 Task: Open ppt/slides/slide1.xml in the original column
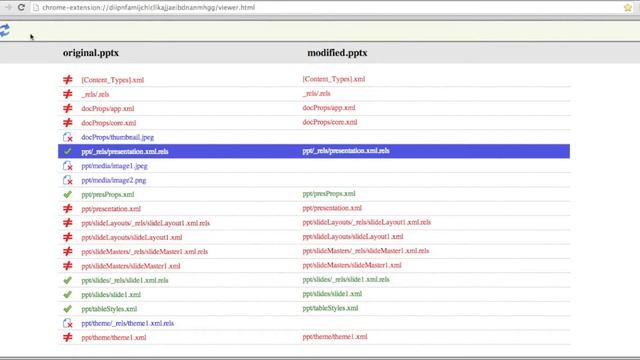(x=111, y=295)
